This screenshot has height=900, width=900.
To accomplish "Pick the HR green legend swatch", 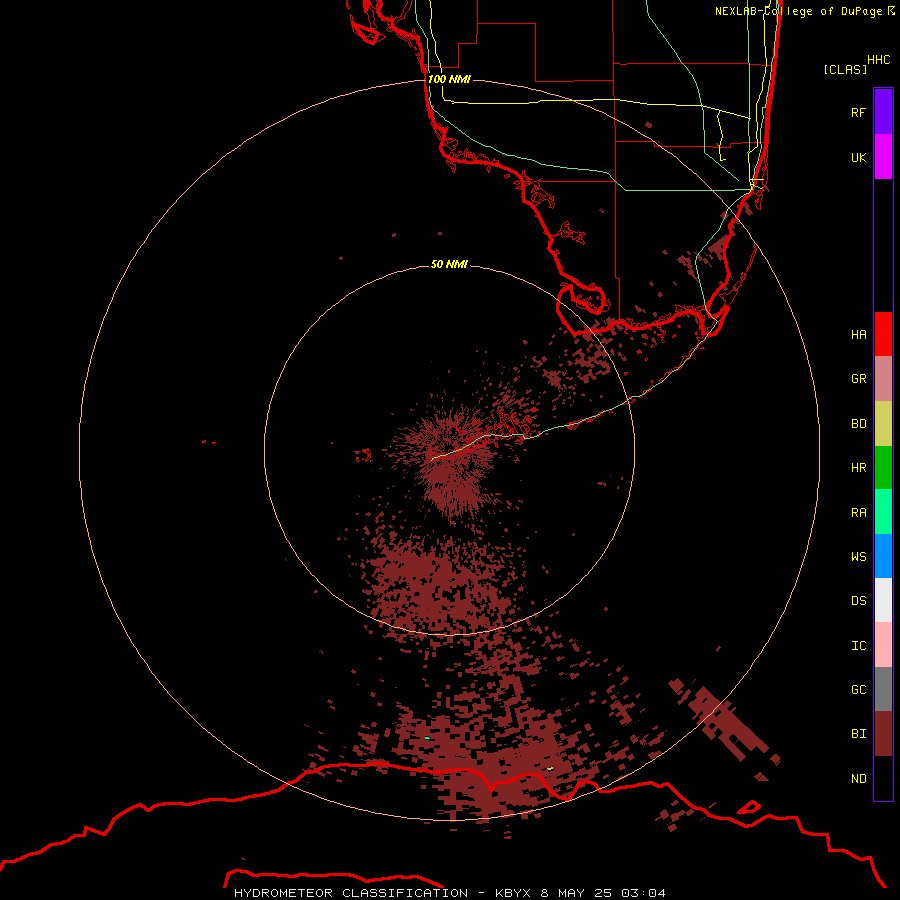I will pos(883,467).
